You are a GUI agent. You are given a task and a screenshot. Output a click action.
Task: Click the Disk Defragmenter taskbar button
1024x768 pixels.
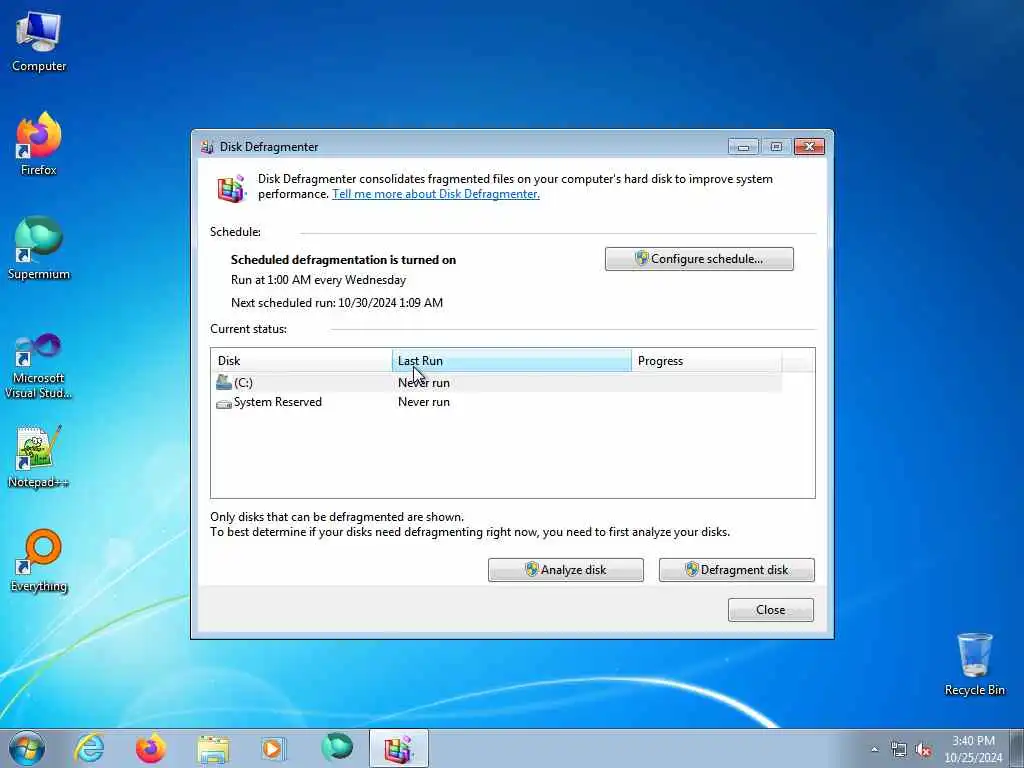tap(398, 748)
